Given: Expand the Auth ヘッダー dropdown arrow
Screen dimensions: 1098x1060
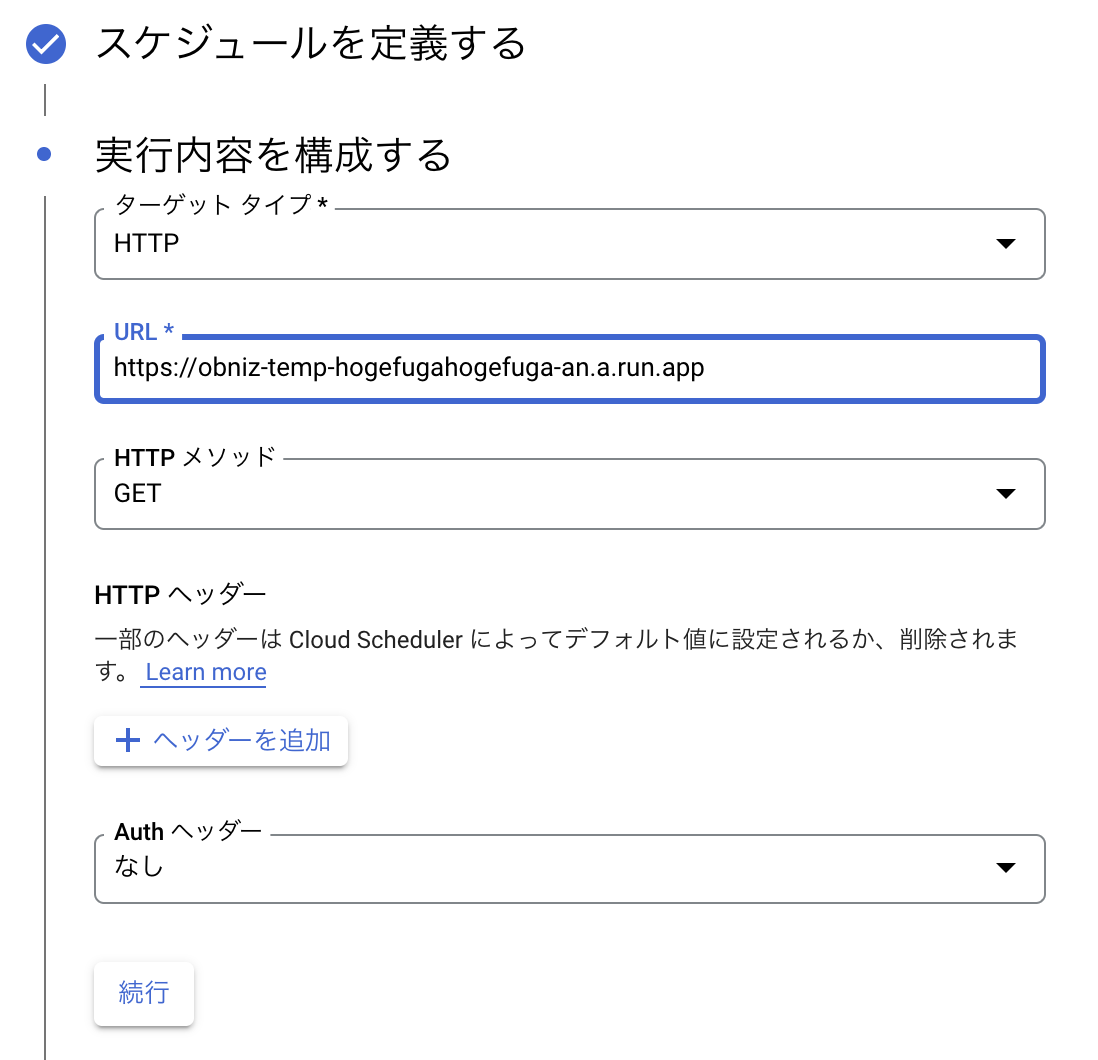Looking at the screenshot, I should click(1006, 868).
